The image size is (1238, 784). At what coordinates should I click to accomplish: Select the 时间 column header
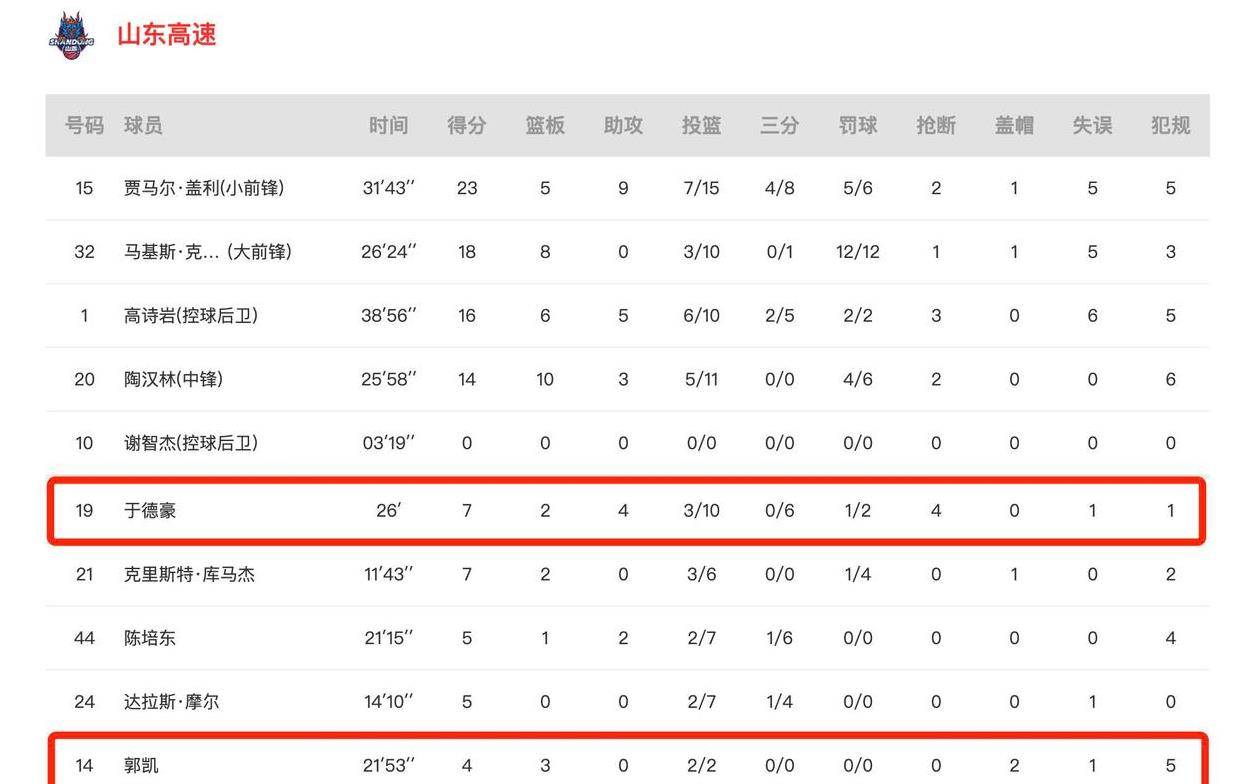(x=389, y=125)
